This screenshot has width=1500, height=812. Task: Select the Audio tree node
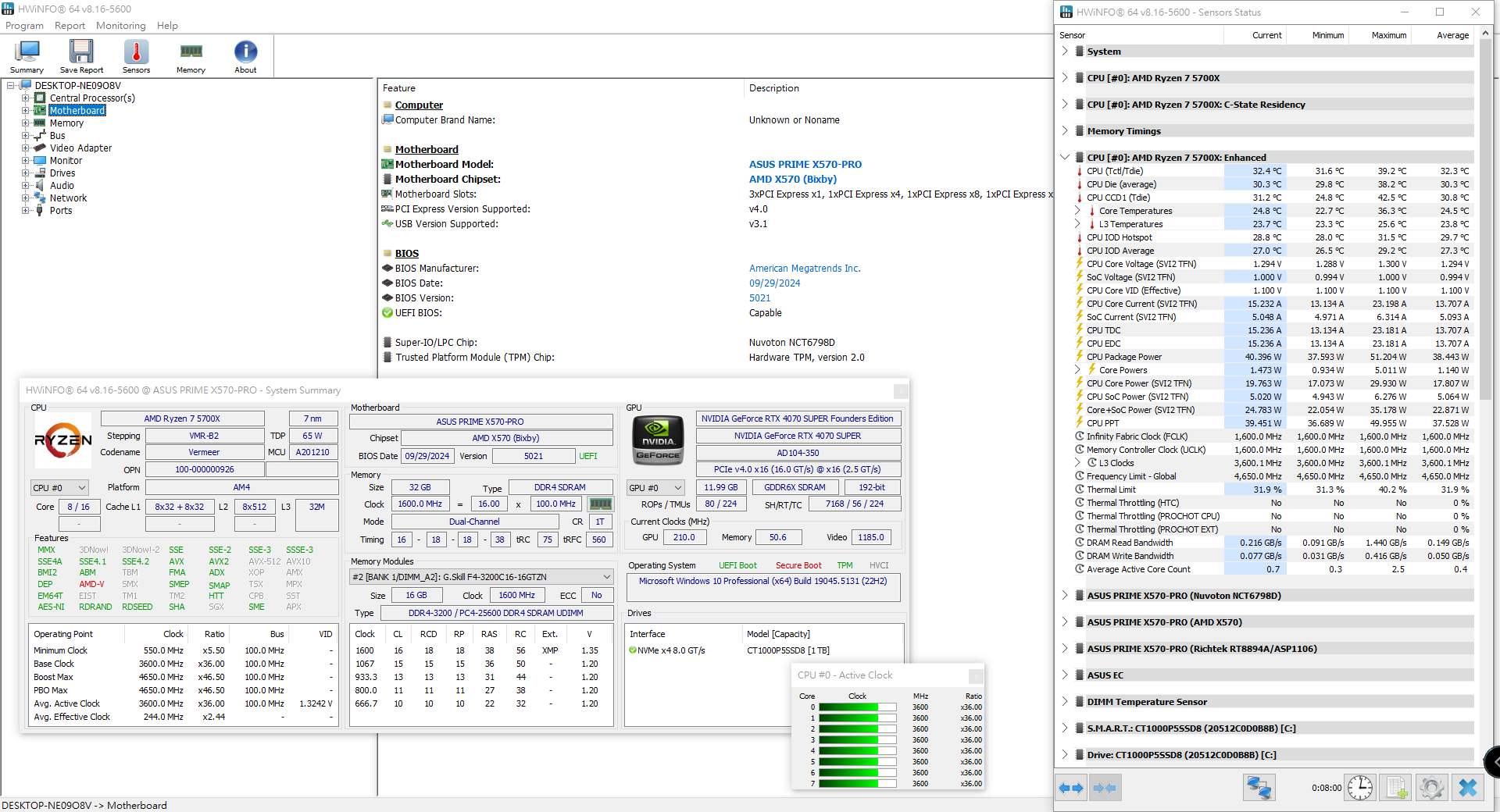tap(62, 186)
